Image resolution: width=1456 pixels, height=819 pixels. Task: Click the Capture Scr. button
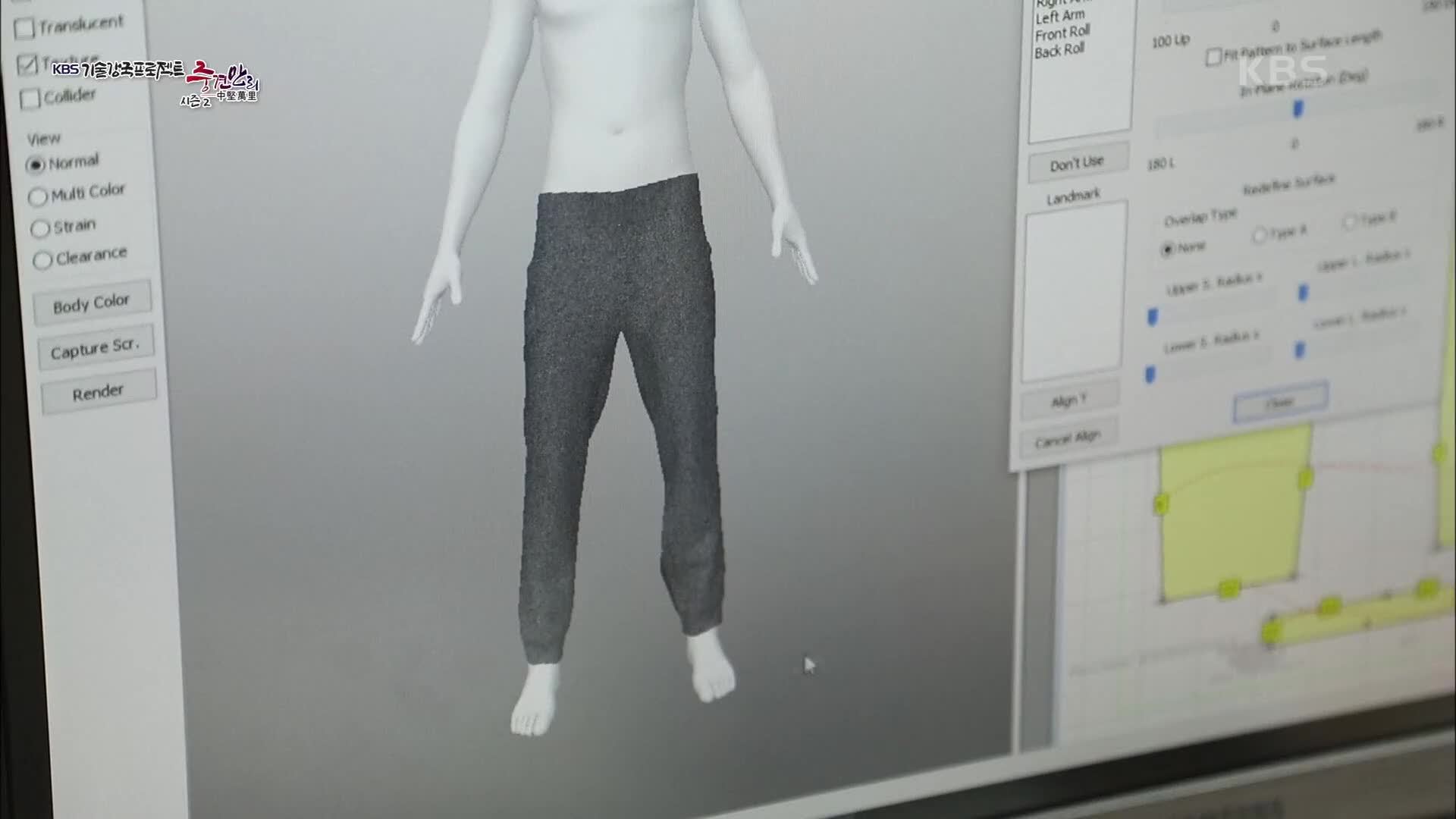tap(95, 348)
